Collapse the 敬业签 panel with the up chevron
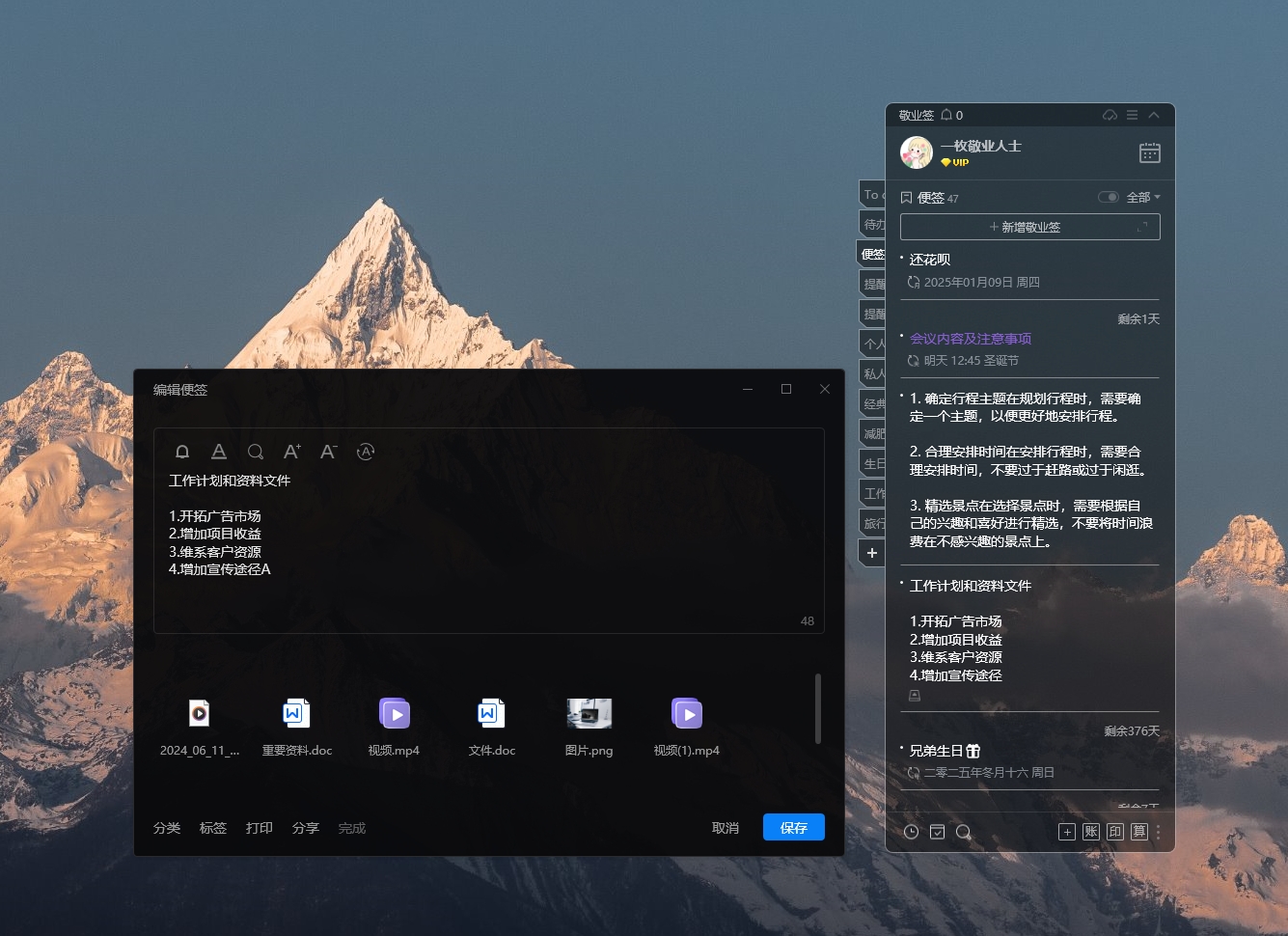The image size is (1288, 936). 1154,115
